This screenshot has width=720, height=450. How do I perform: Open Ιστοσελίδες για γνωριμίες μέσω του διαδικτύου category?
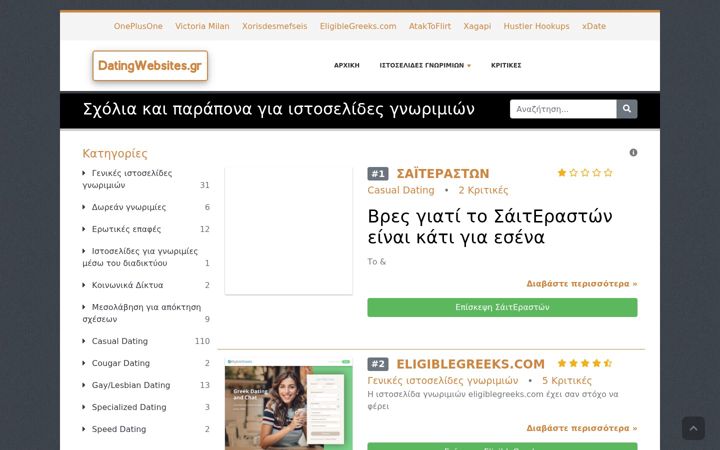(140, 257)
